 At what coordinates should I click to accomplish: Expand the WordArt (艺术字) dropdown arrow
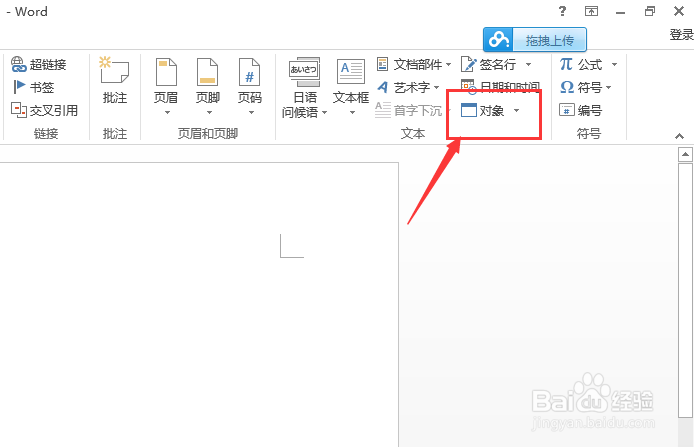click(x=436, y=87)
